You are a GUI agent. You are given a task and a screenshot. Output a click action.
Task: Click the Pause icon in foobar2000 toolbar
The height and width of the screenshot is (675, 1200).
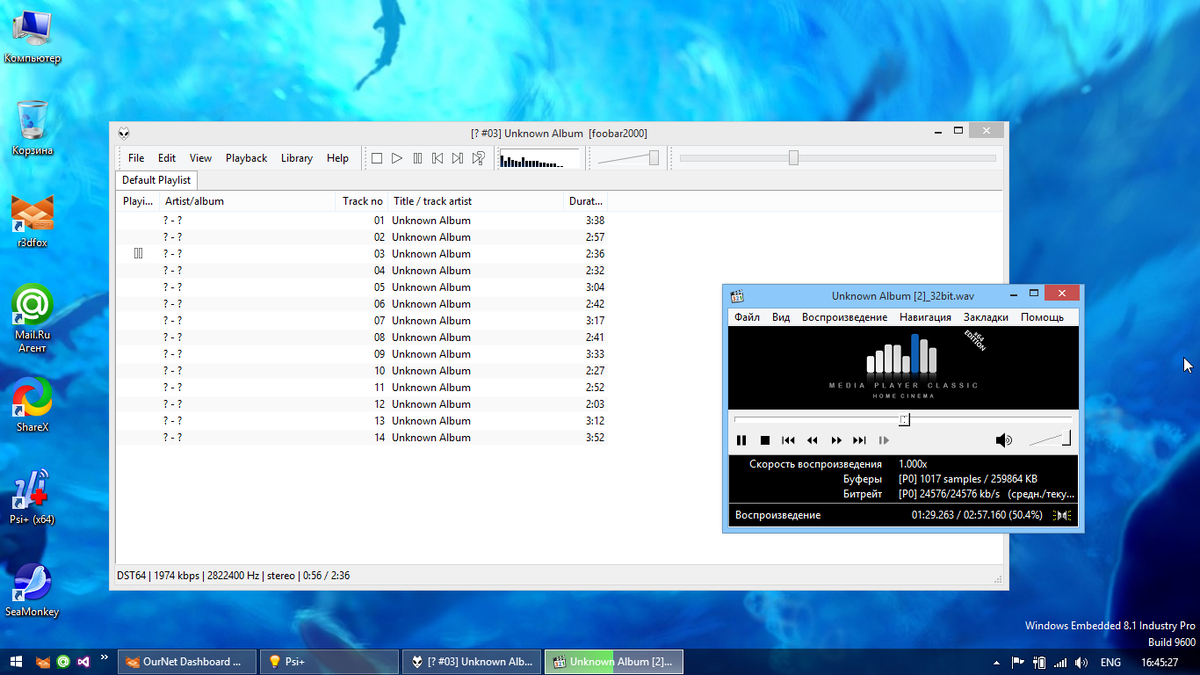[417, 157]
